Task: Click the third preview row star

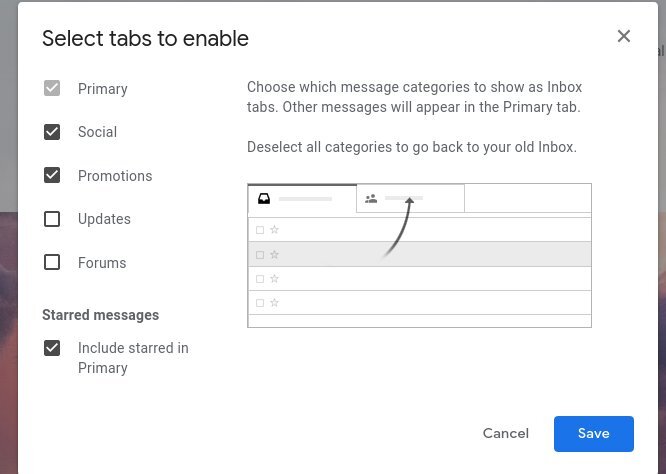Action: (274, 279)
